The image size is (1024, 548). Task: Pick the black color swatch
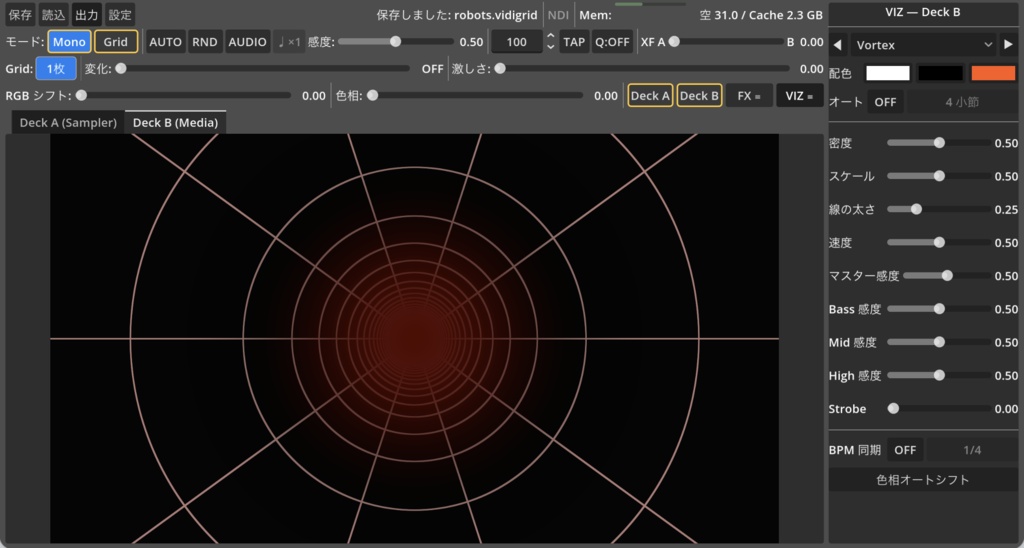[940, 73]
